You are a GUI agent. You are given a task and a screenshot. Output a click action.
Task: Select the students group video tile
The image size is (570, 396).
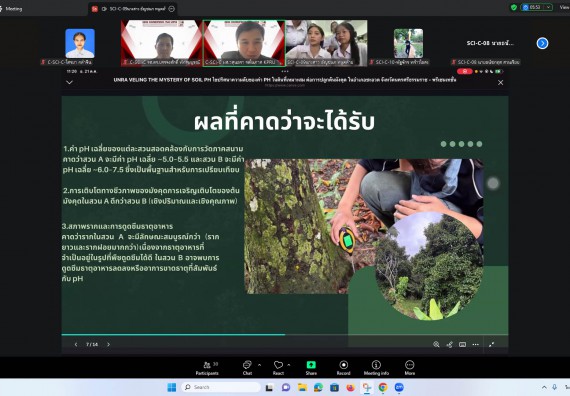[x=326, y=43]
